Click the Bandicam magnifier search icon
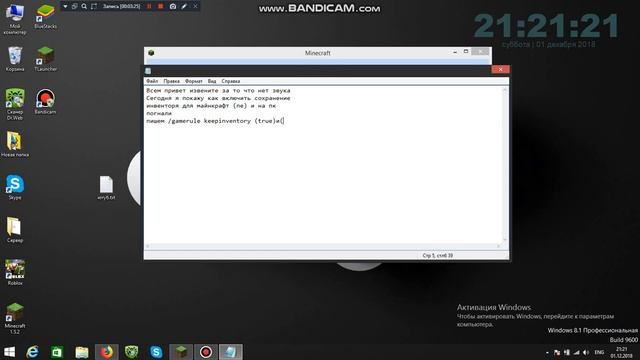This screenshot has width=640, height=360. point(84,6)
